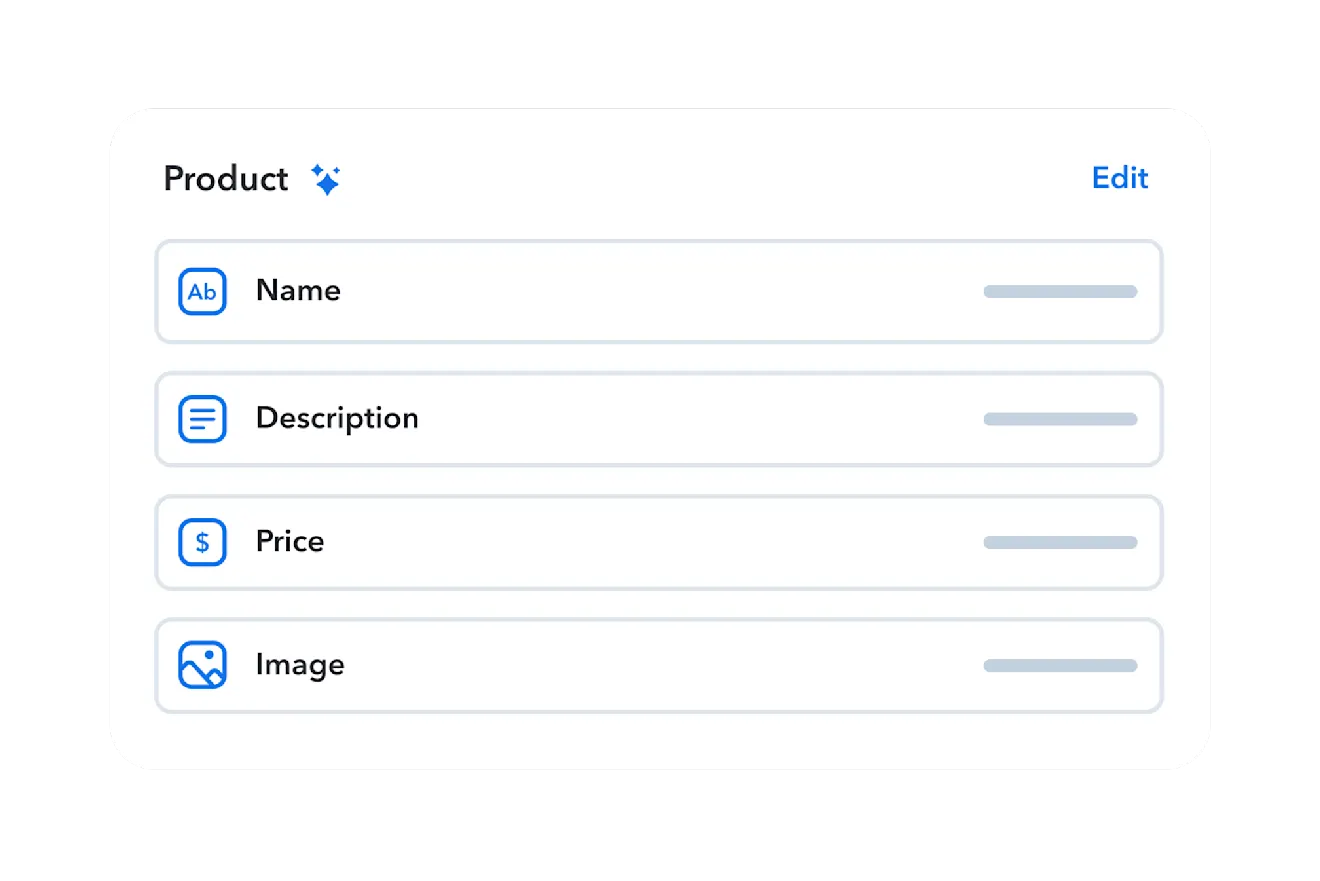Click the dollar sign Price icon

click(202, 542)
